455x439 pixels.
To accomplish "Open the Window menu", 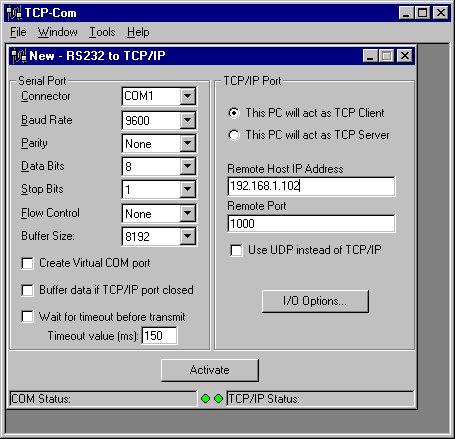I will click(x=57, y=32).
